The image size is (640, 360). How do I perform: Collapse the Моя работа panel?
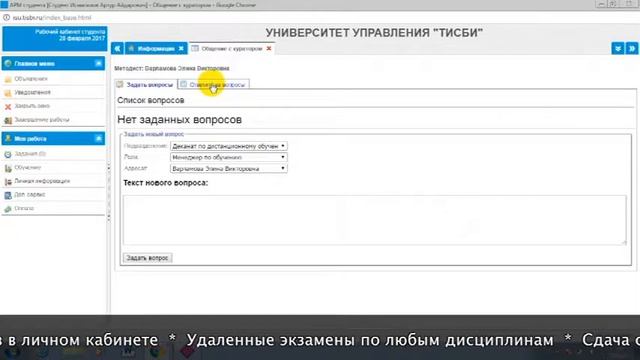[98, 139]
